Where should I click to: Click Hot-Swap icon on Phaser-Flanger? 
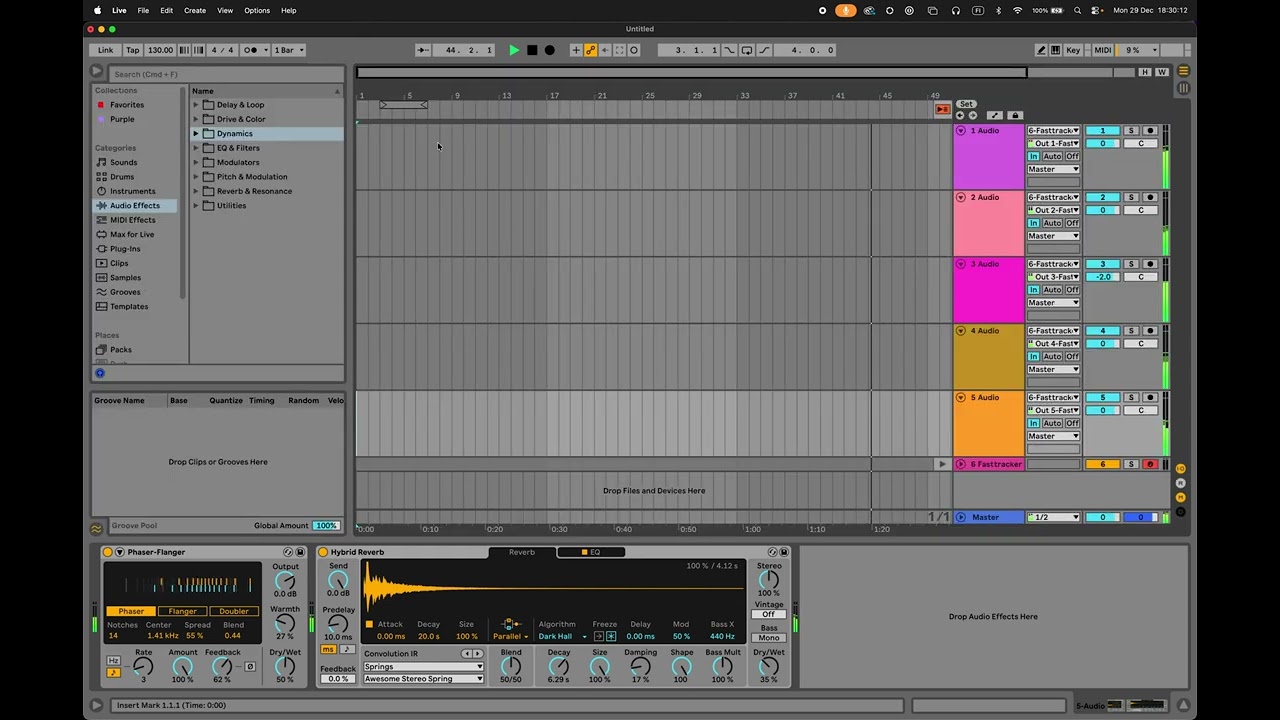pyautogui.click(x=288, y=552)
